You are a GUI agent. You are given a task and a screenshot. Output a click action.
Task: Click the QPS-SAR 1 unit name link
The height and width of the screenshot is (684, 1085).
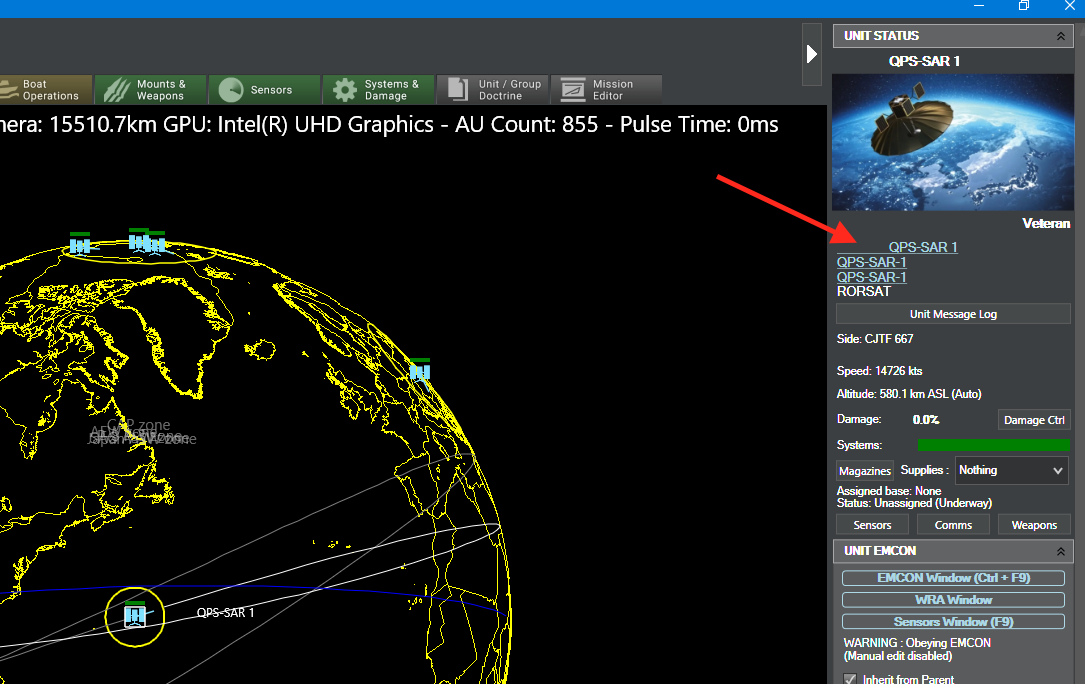tap(923, 247)
